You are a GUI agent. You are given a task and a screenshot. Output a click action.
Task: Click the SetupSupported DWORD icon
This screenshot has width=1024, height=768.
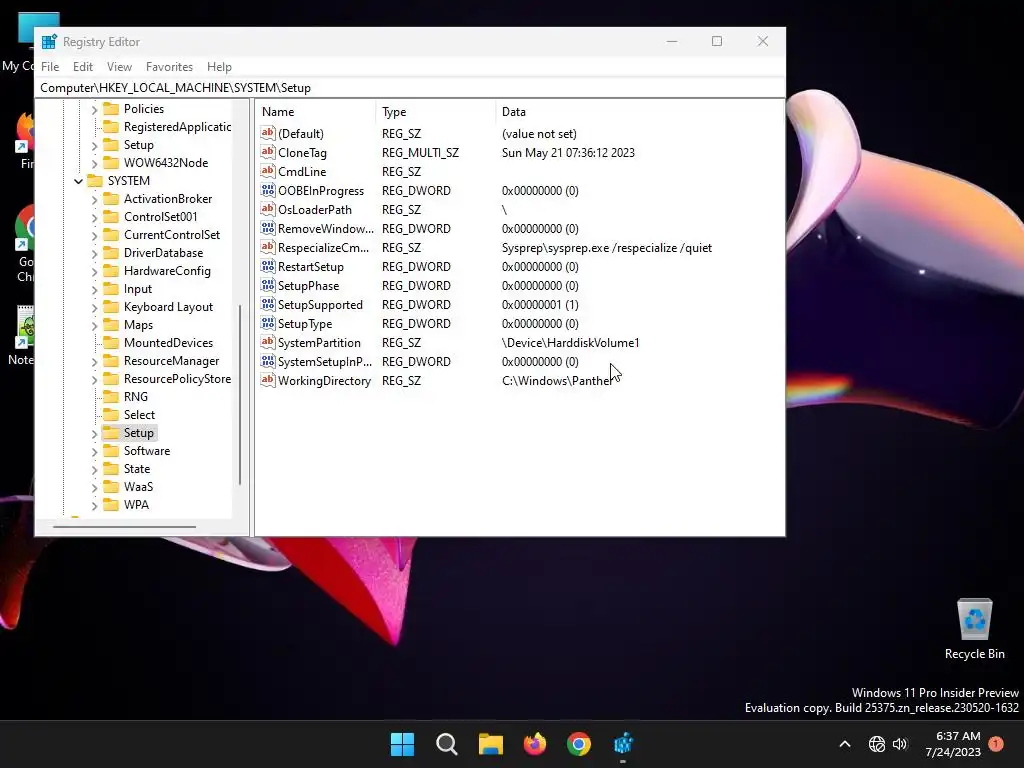click(x=268, y=304)
